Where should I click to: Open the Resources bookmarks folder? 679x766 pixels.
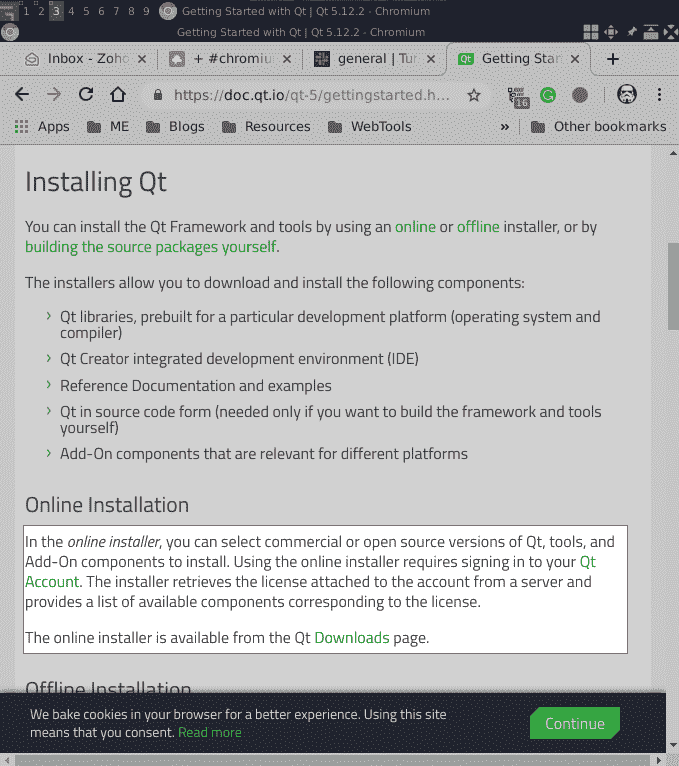click(266, 127)
